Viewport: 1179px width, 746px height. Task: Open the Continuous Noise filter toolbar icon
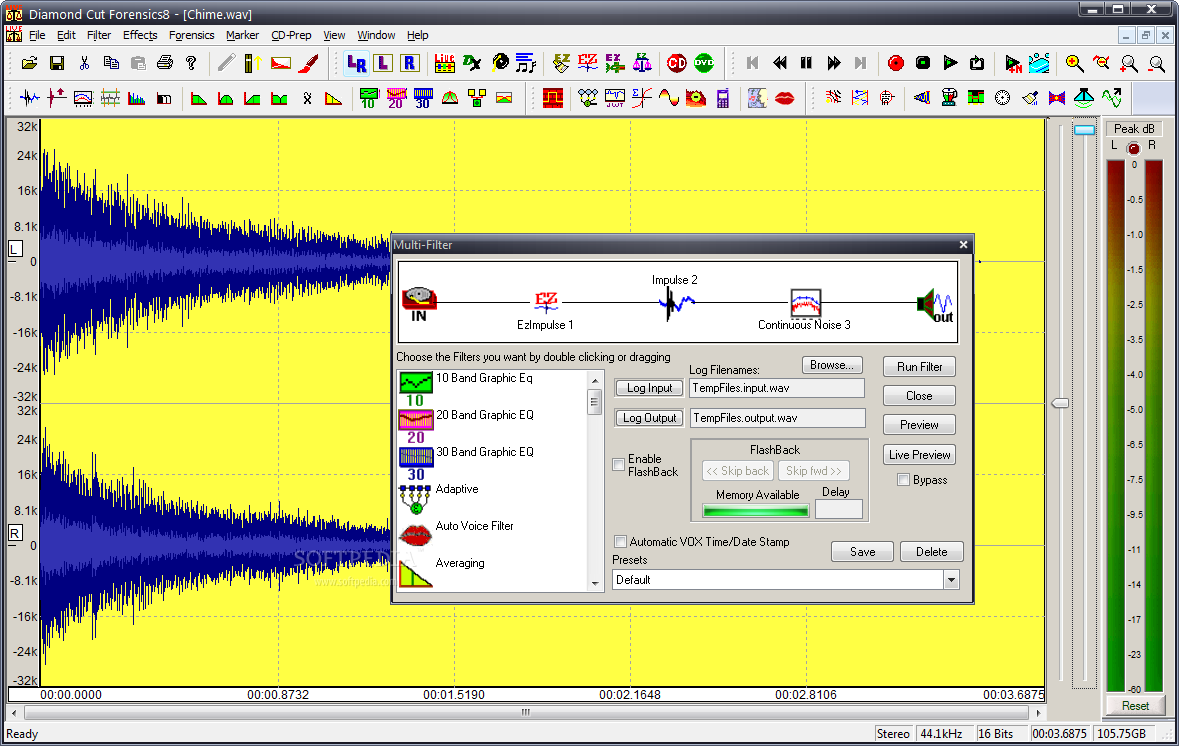(x=83, y=98)
